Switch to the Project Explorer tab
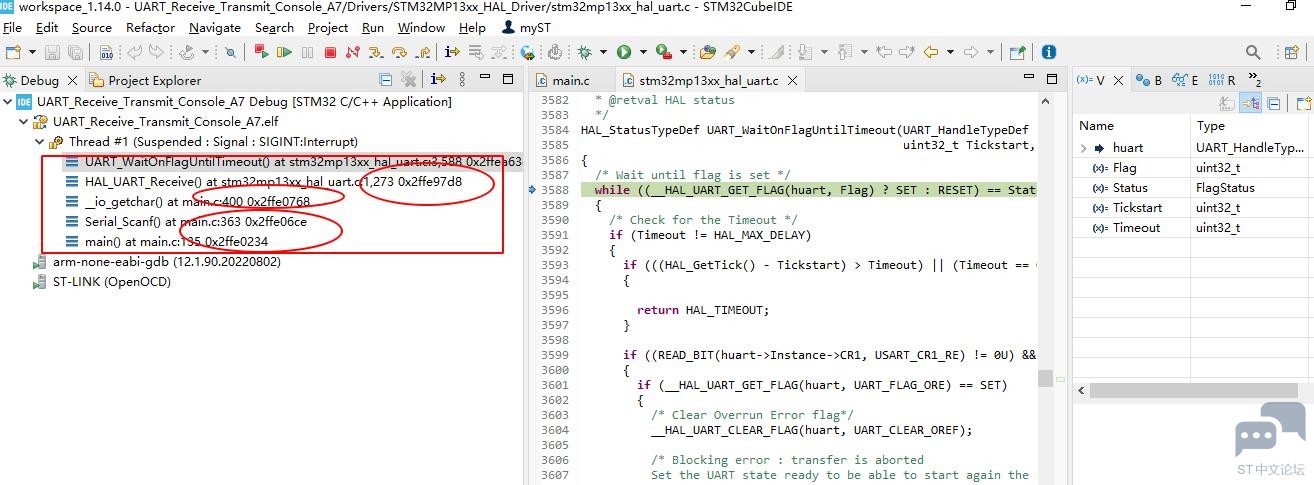Image resolution: width=1314 pixels, height=485 pixels. pos(145,80)
